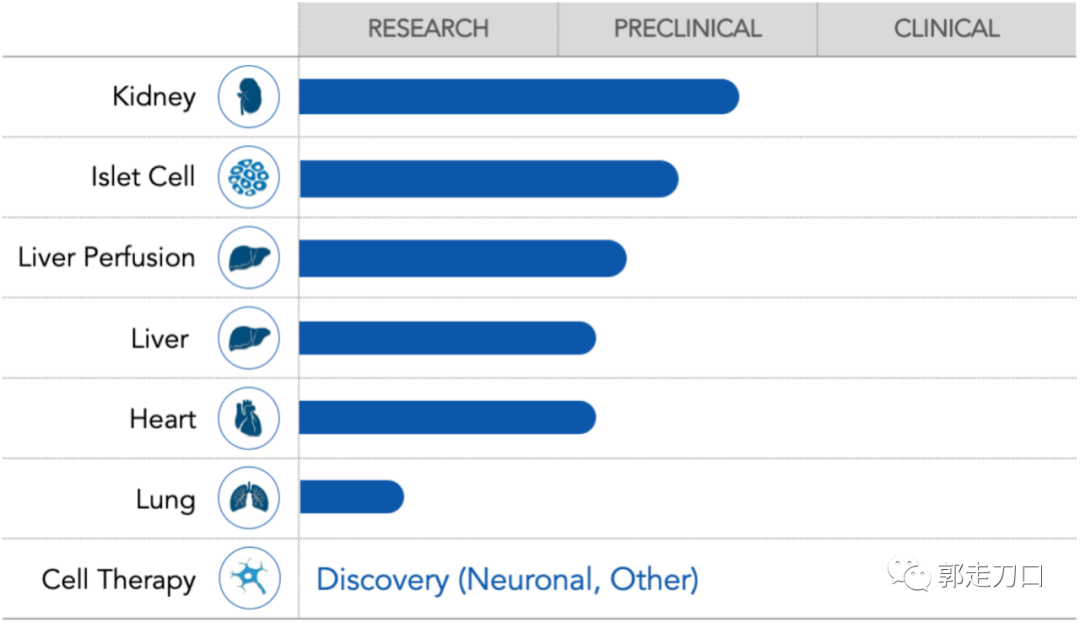Screen dimensions: 1080x623
Task: Click the Liver Perfusion row label
Action: [x=107, y=257]
